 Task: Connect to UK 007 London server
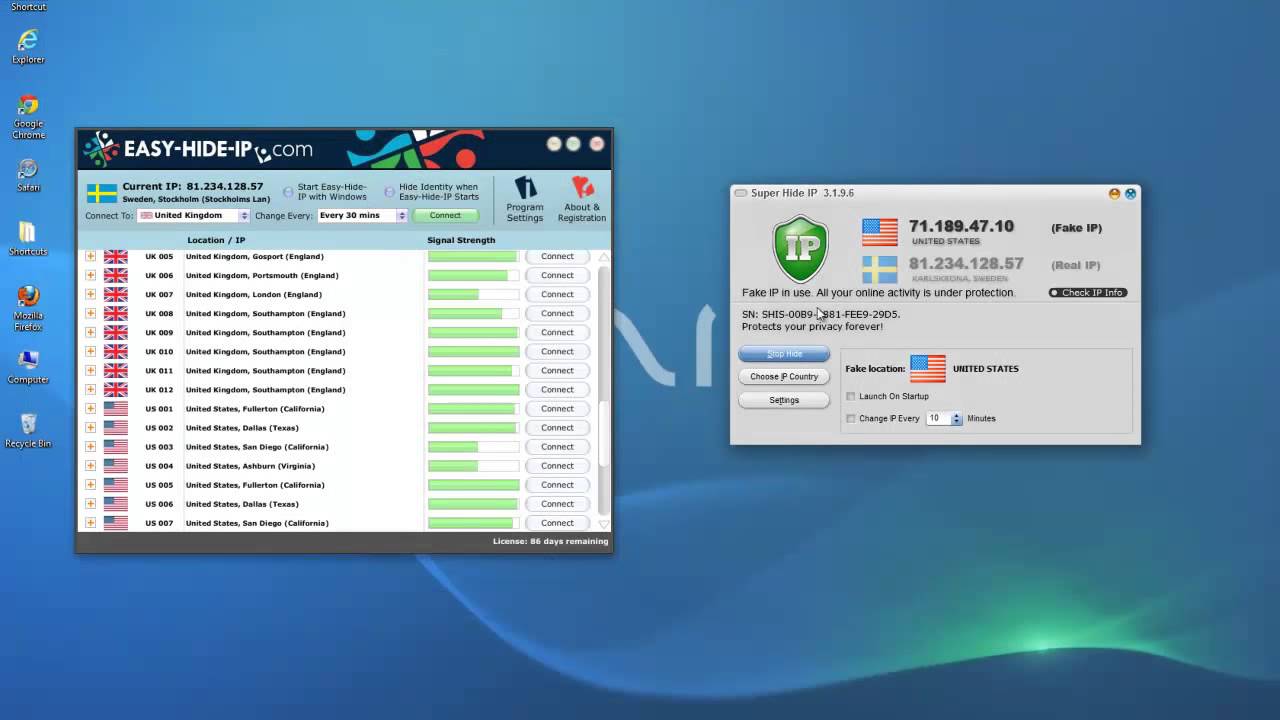coord(557,294)
